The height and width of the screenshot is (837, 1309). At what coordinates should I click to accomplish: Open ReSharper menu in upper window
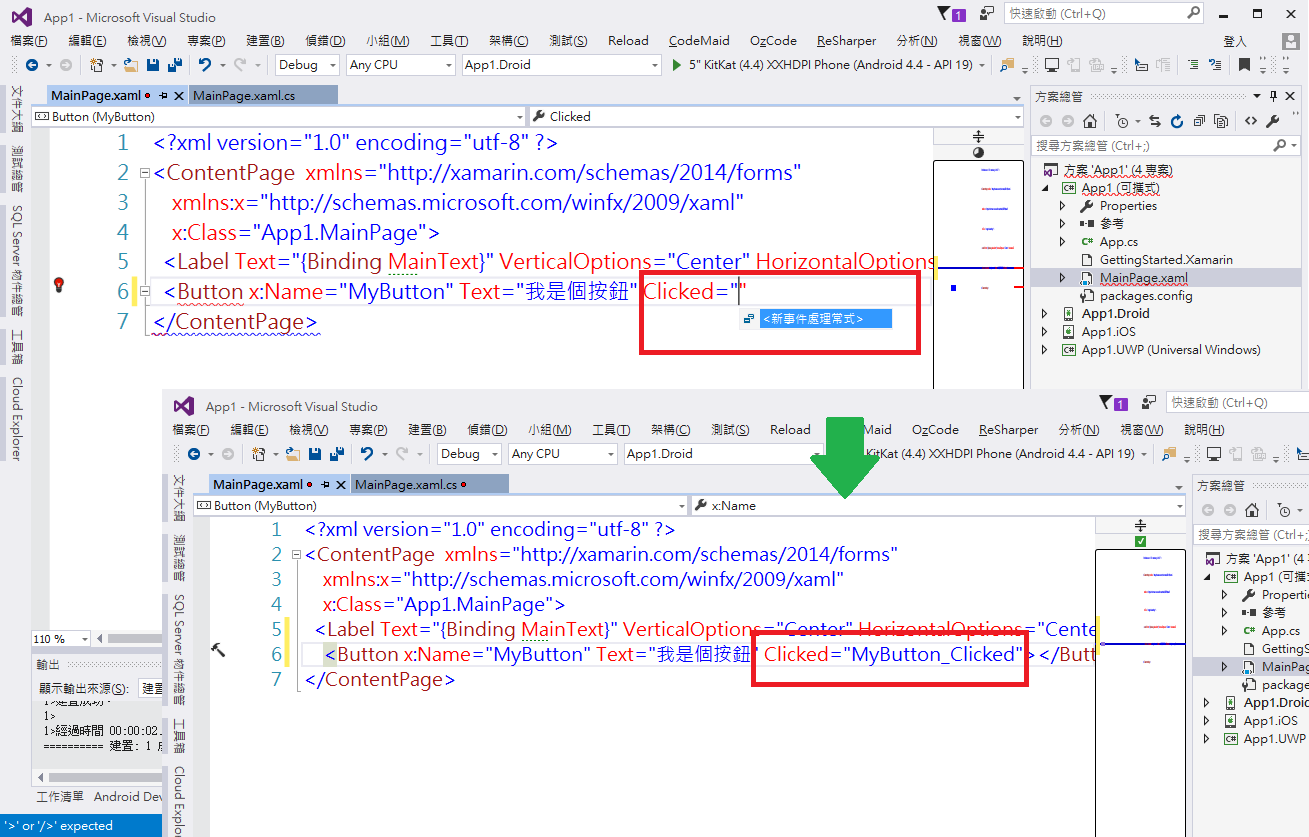tap(846, 41)
